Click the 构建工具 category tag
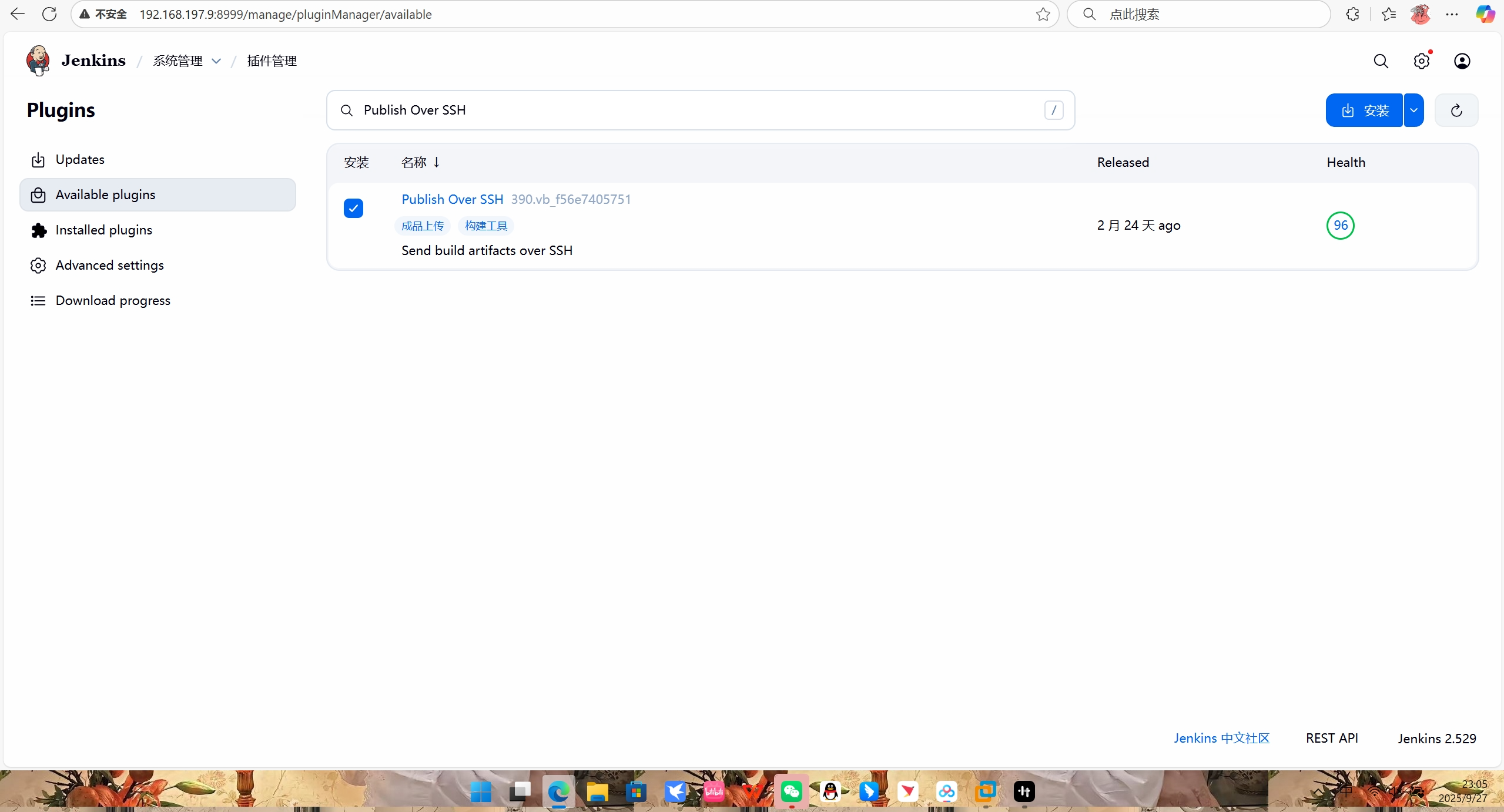 (x=486, y=226)
